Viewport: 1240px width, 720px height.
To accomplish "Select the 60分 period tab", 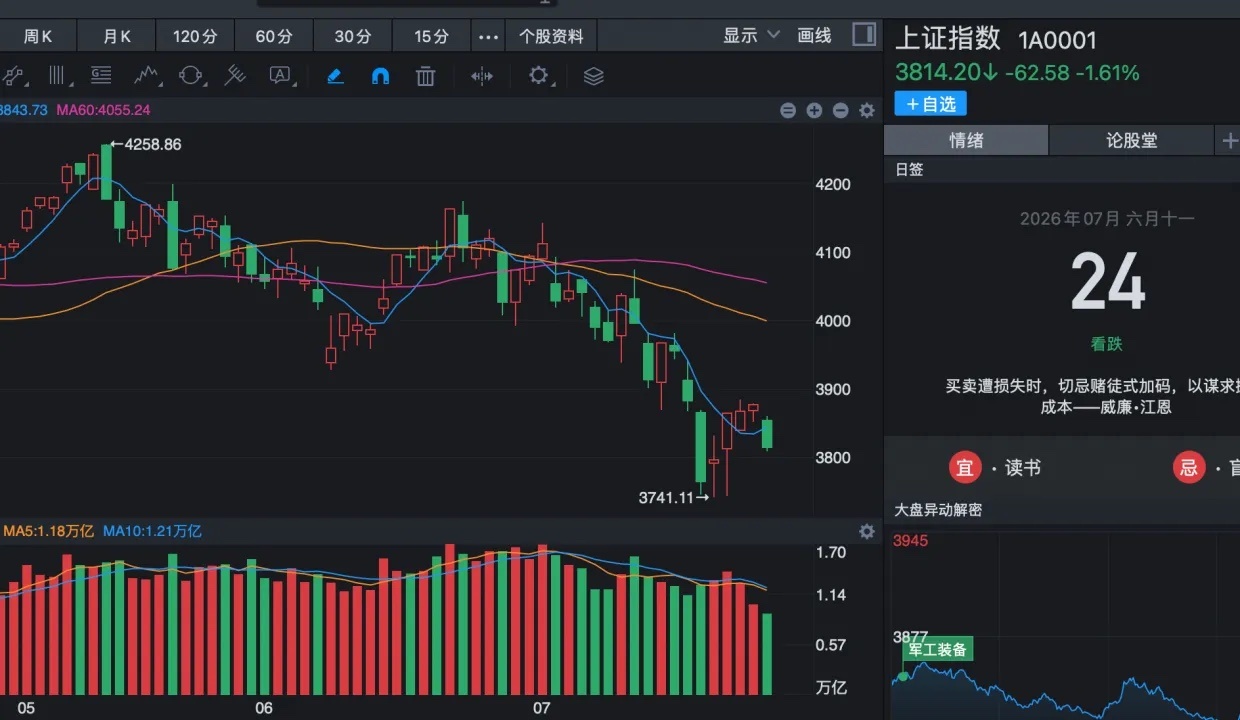I will (274, 36).
